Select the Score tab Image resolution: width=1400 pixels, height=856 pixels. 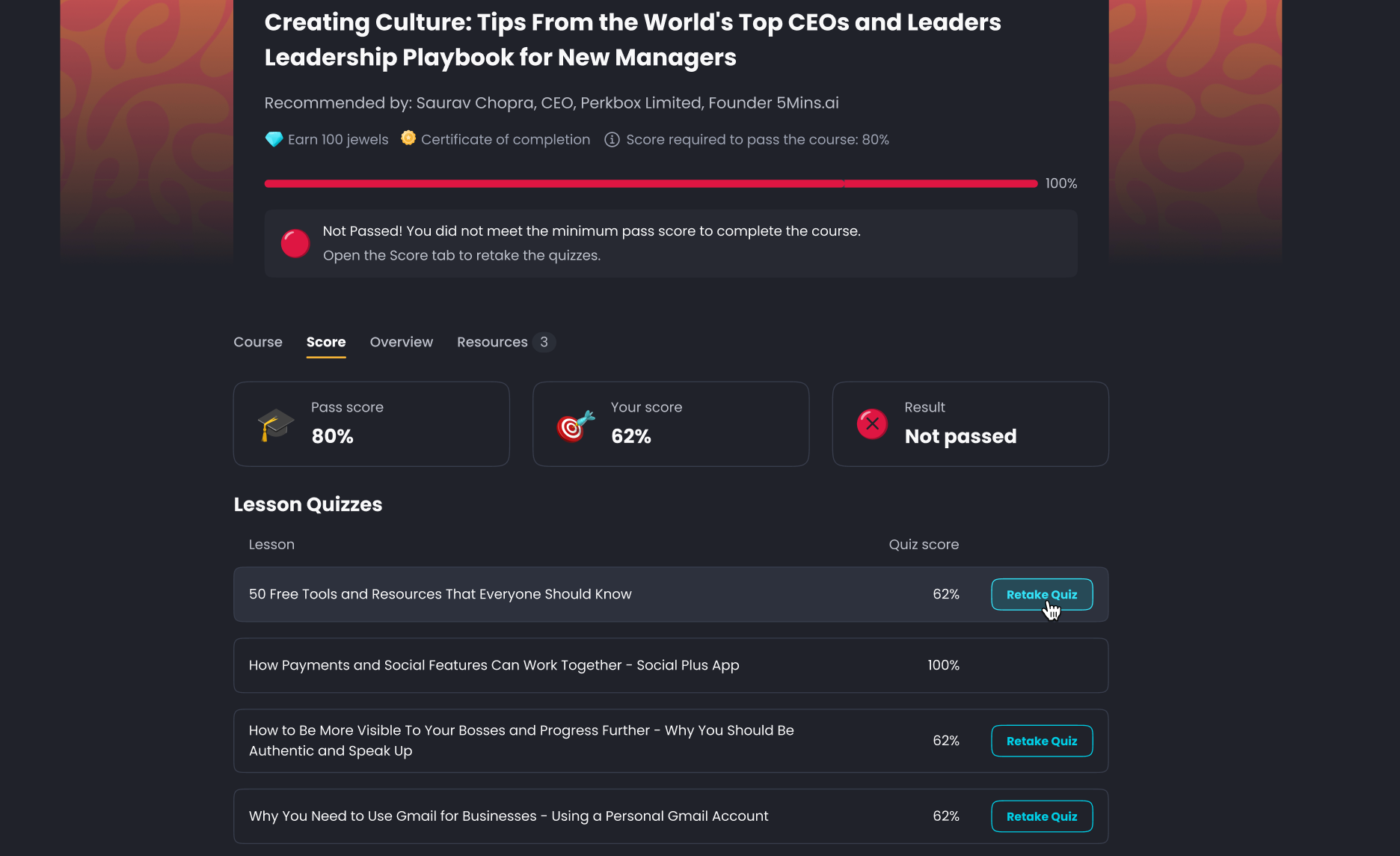coord(326,342)
